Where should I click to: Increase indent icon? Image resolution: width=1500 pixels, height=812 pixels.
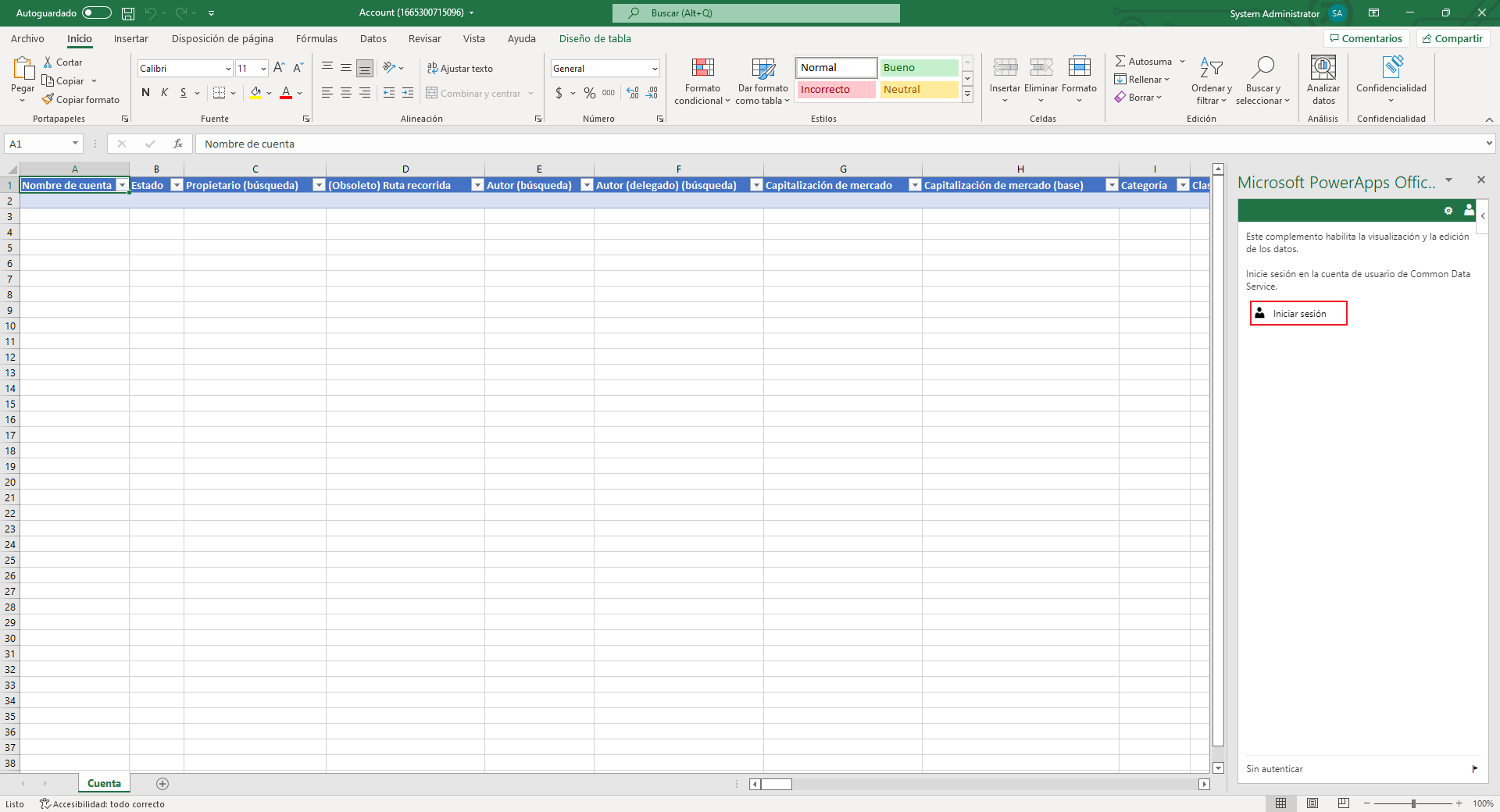pos(408,93)
